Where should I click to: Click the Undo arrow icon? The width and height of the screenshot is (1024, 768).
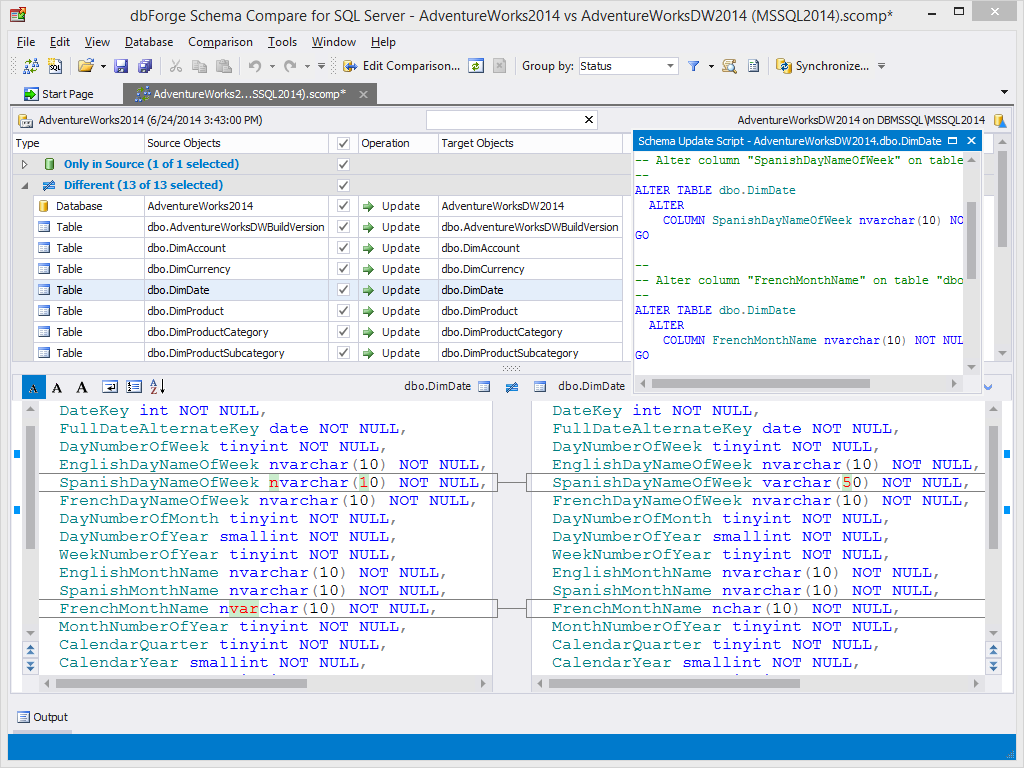pos(255,66)
